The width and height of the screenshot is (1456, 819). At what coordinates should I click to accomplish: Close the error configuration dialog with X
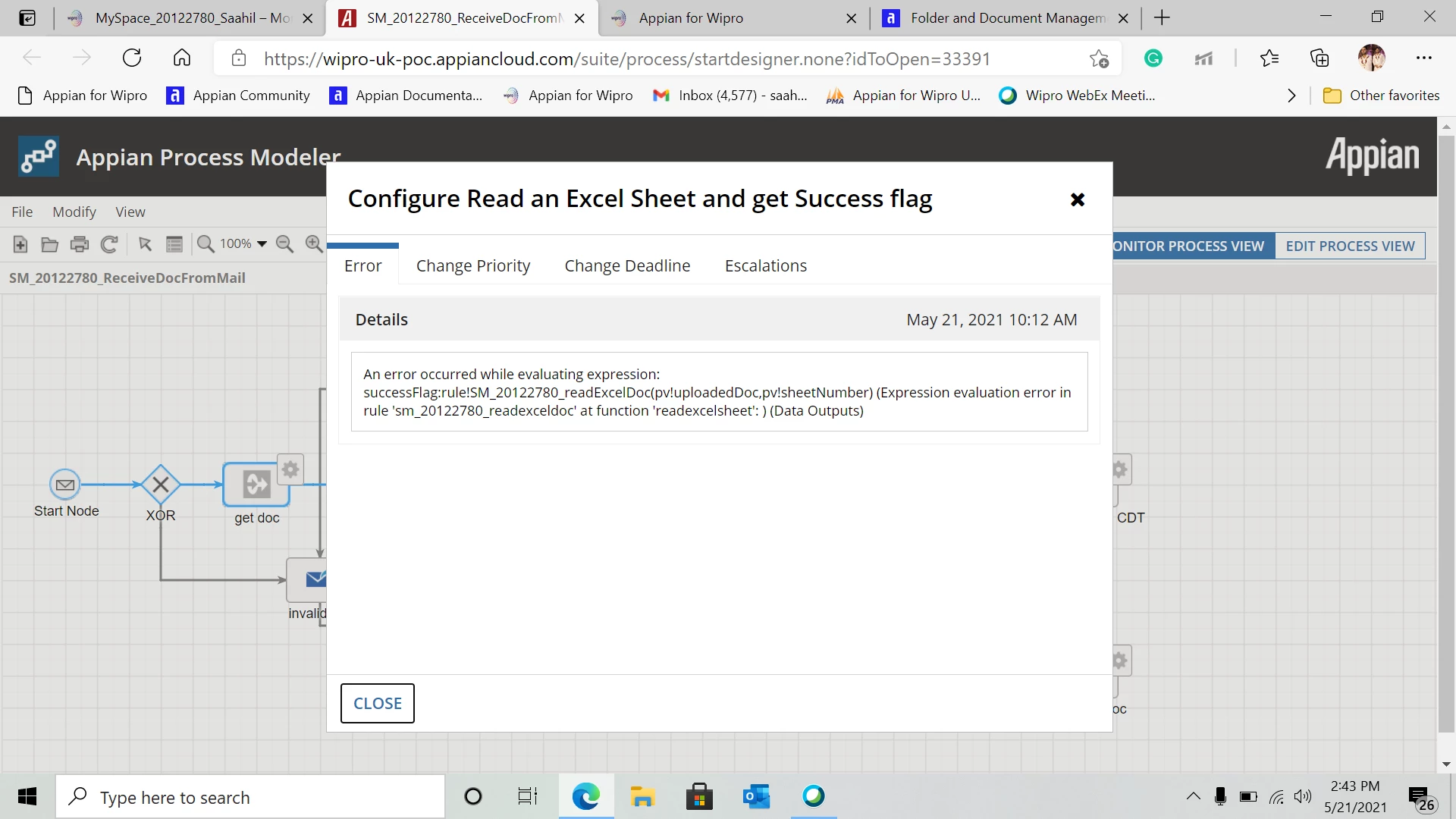tap(1078, 199)
